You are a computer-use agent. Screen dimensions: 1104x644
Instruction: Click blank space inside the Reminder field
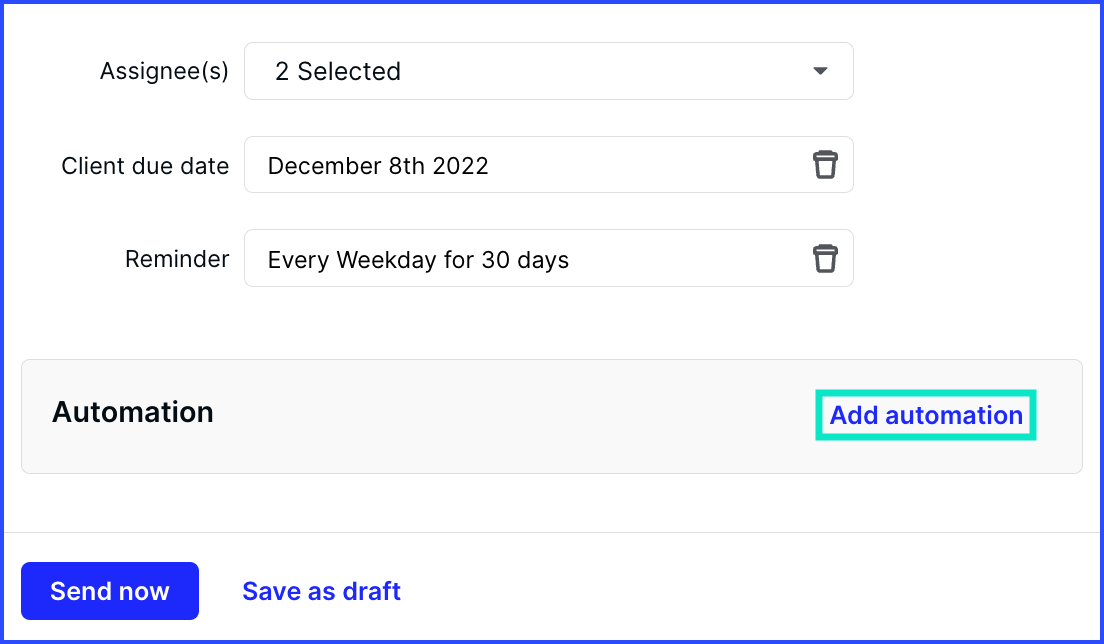(690, 258)
